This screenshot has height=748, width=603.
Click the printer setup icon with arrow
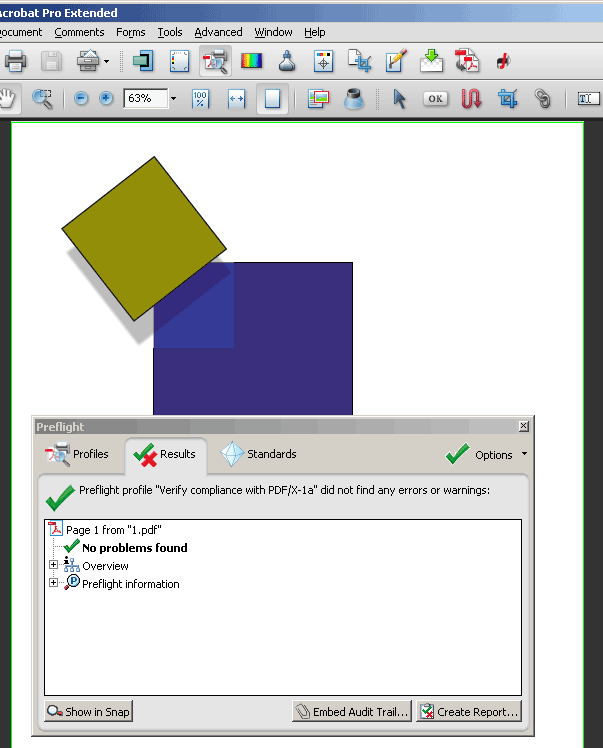click(x=88, y=61)
